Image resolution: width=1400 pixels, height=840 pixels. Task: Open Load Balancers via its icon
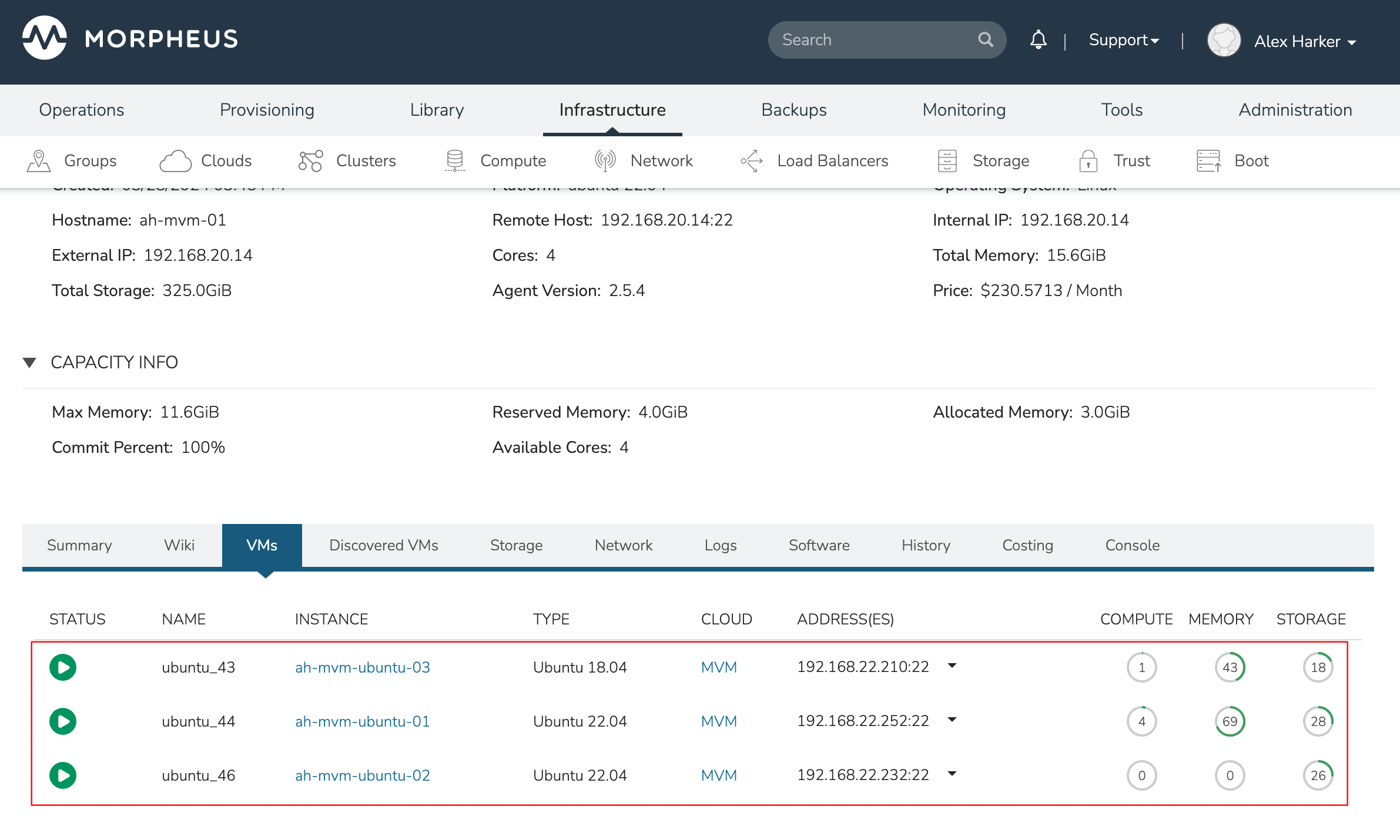point(752,161)
